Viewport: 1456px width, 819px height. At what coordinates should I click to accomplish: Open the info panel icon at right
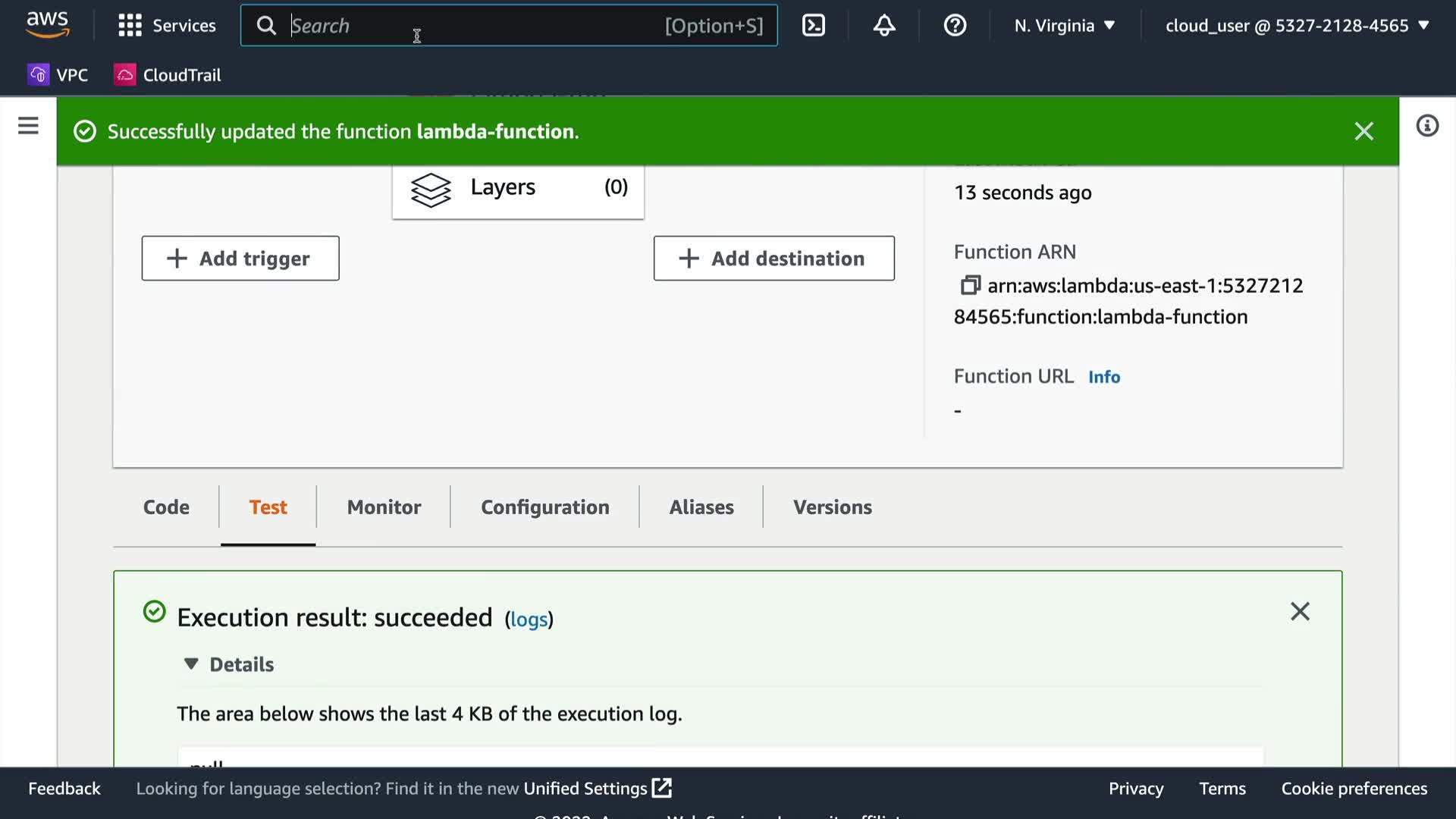pyautogui.click(x=1426, y=126)
